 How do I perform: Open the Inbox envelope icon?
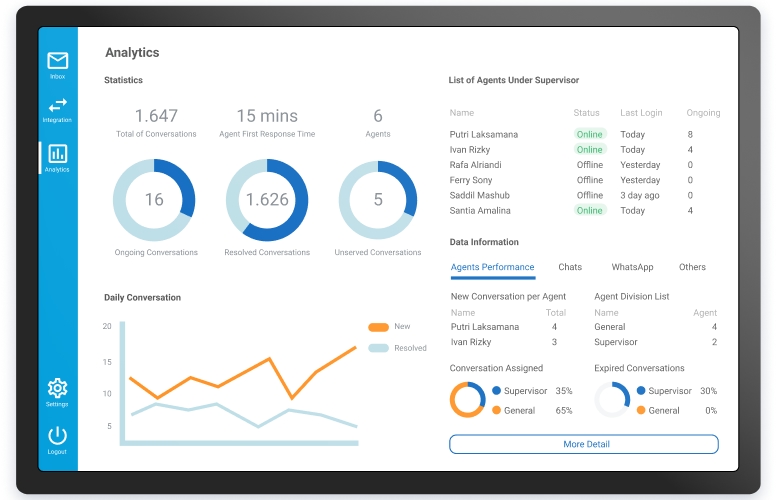coord(57,62)
